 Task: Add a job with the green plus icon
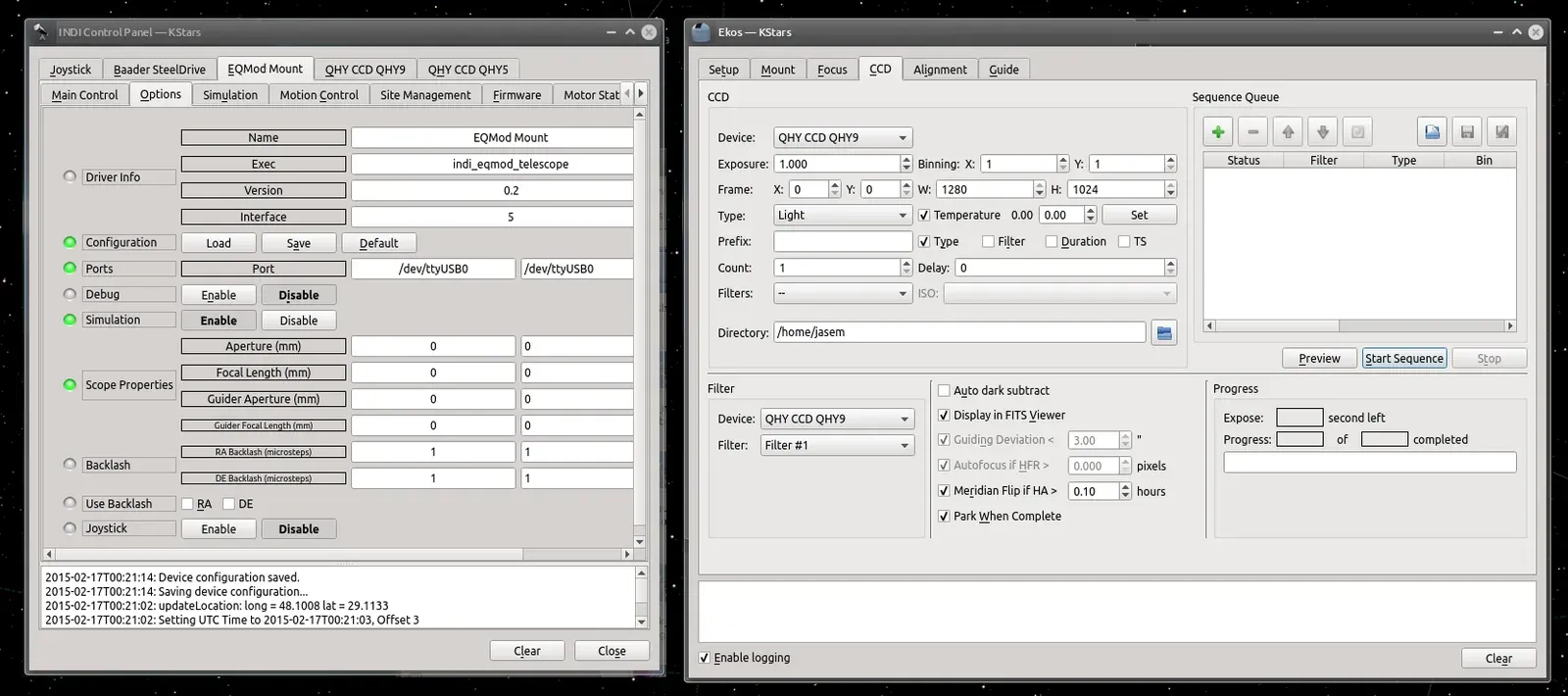tap(1218, 131)
